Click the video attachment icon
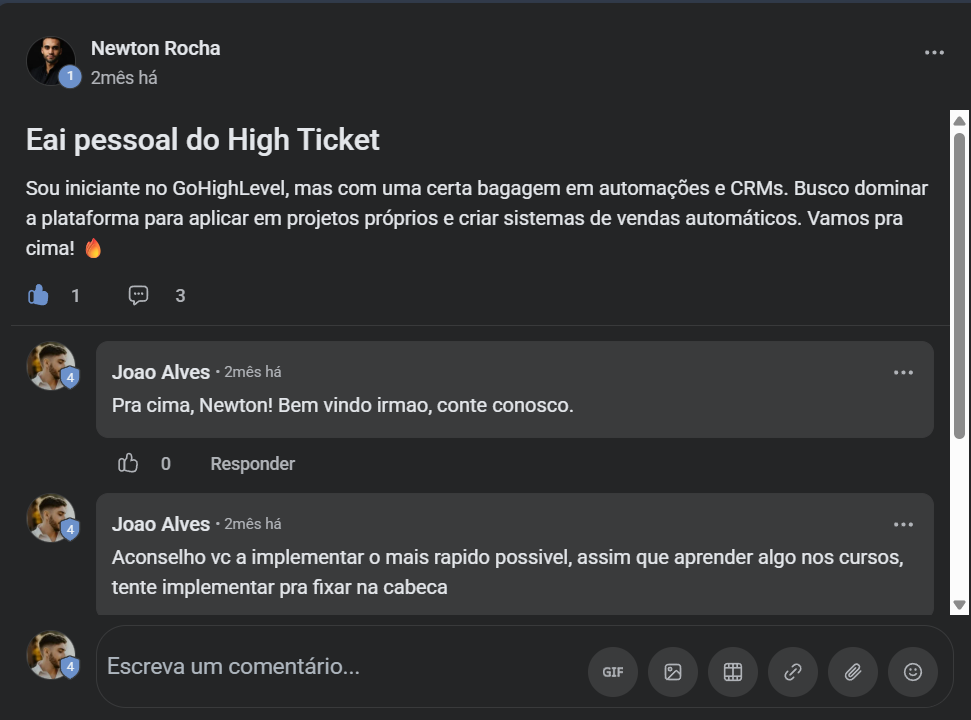971x720 pixels. click(733, 672)
